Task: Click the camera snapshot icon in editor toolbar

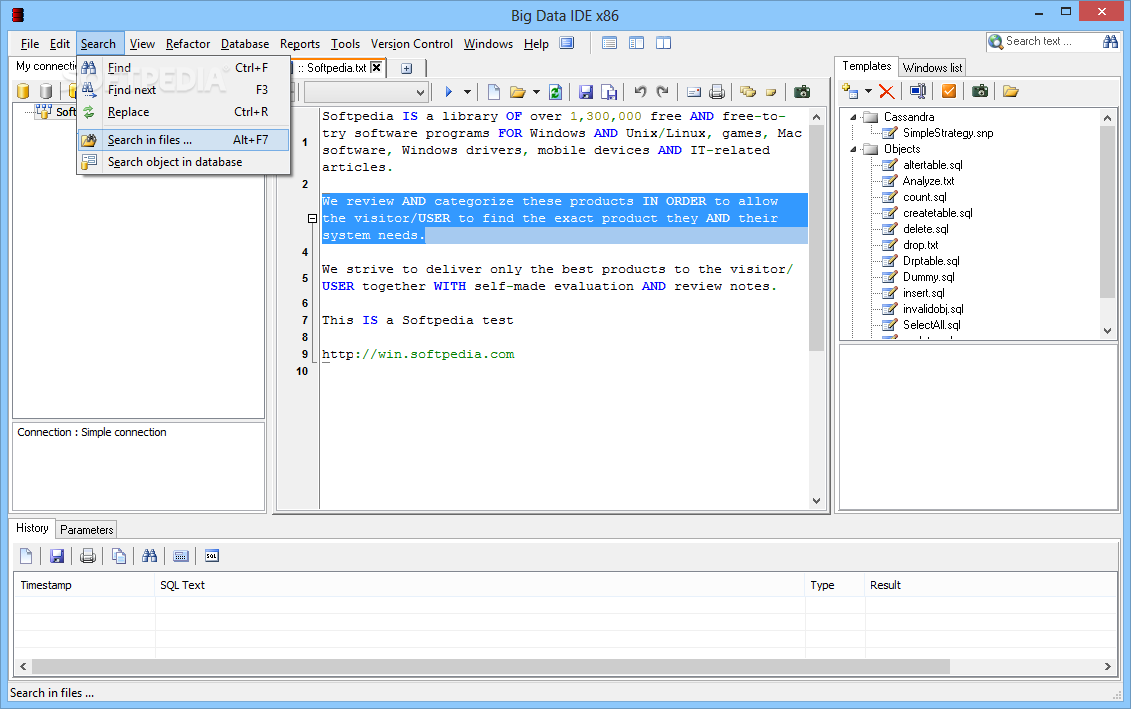Action: [801, 92]
